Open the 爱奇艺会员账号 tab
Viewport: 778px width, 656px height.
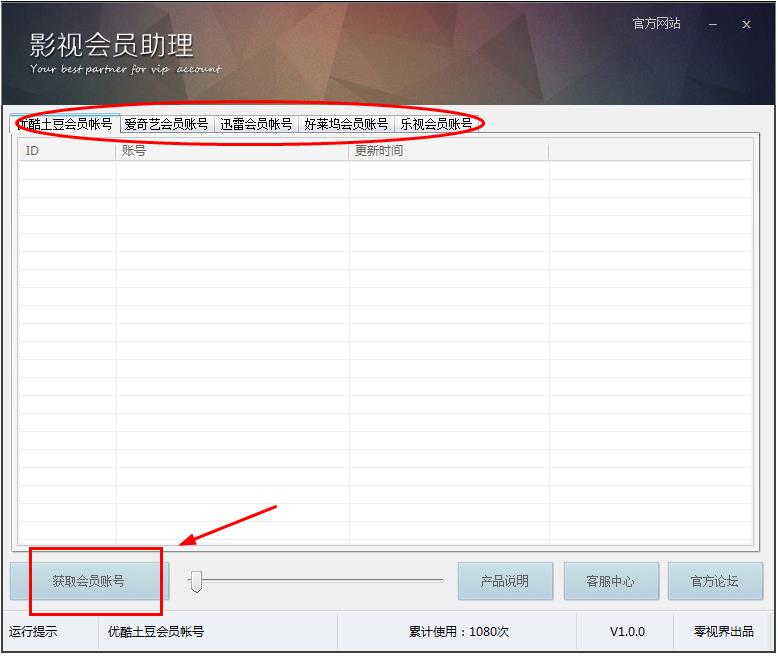166,124
